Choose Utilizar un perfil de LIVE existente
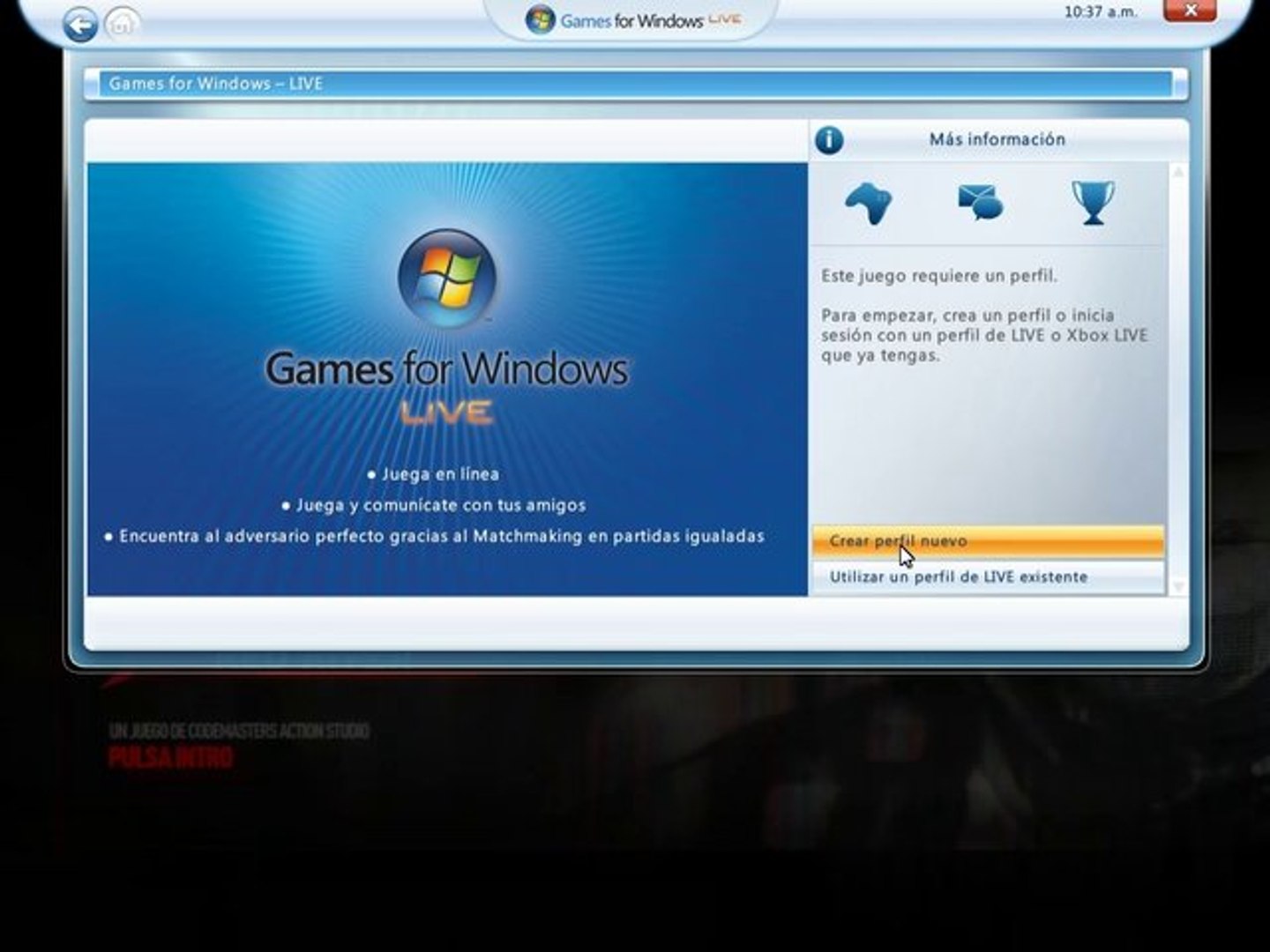Viewport: 1270px width, 952px height. (x=988, y=576)
